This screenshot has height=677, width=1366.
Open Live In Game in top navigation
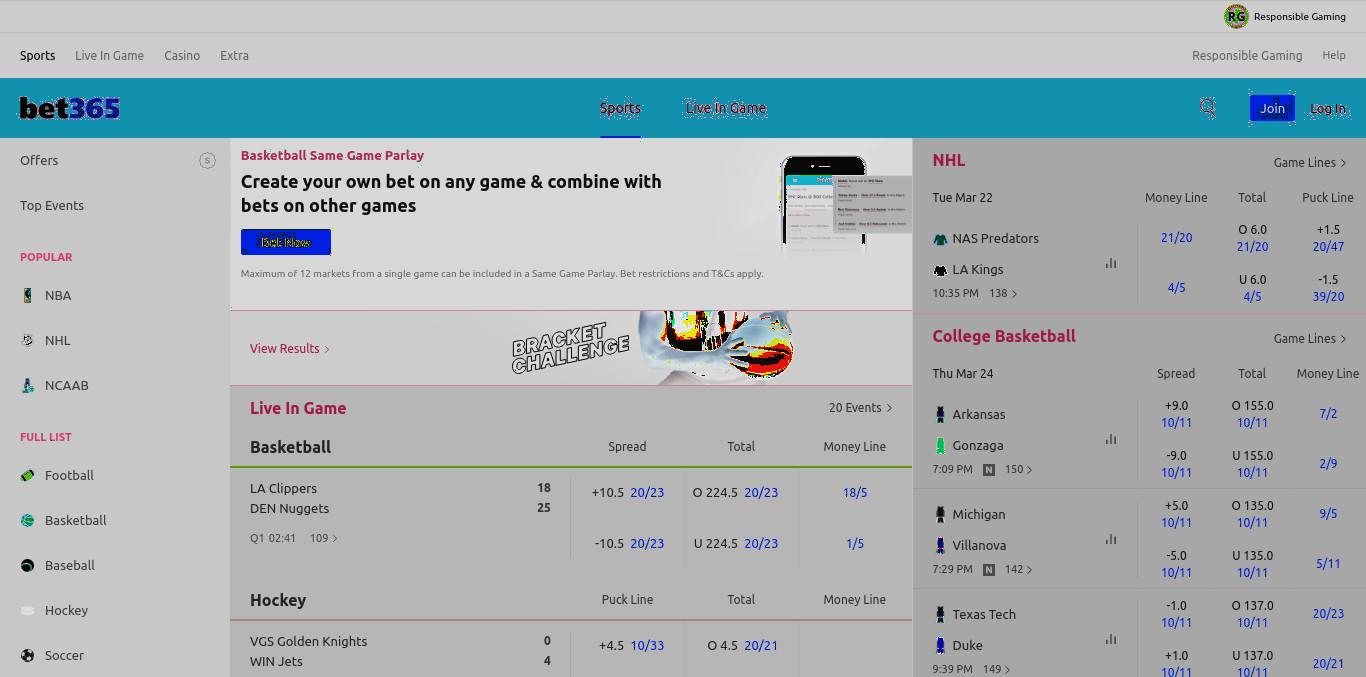109,55
